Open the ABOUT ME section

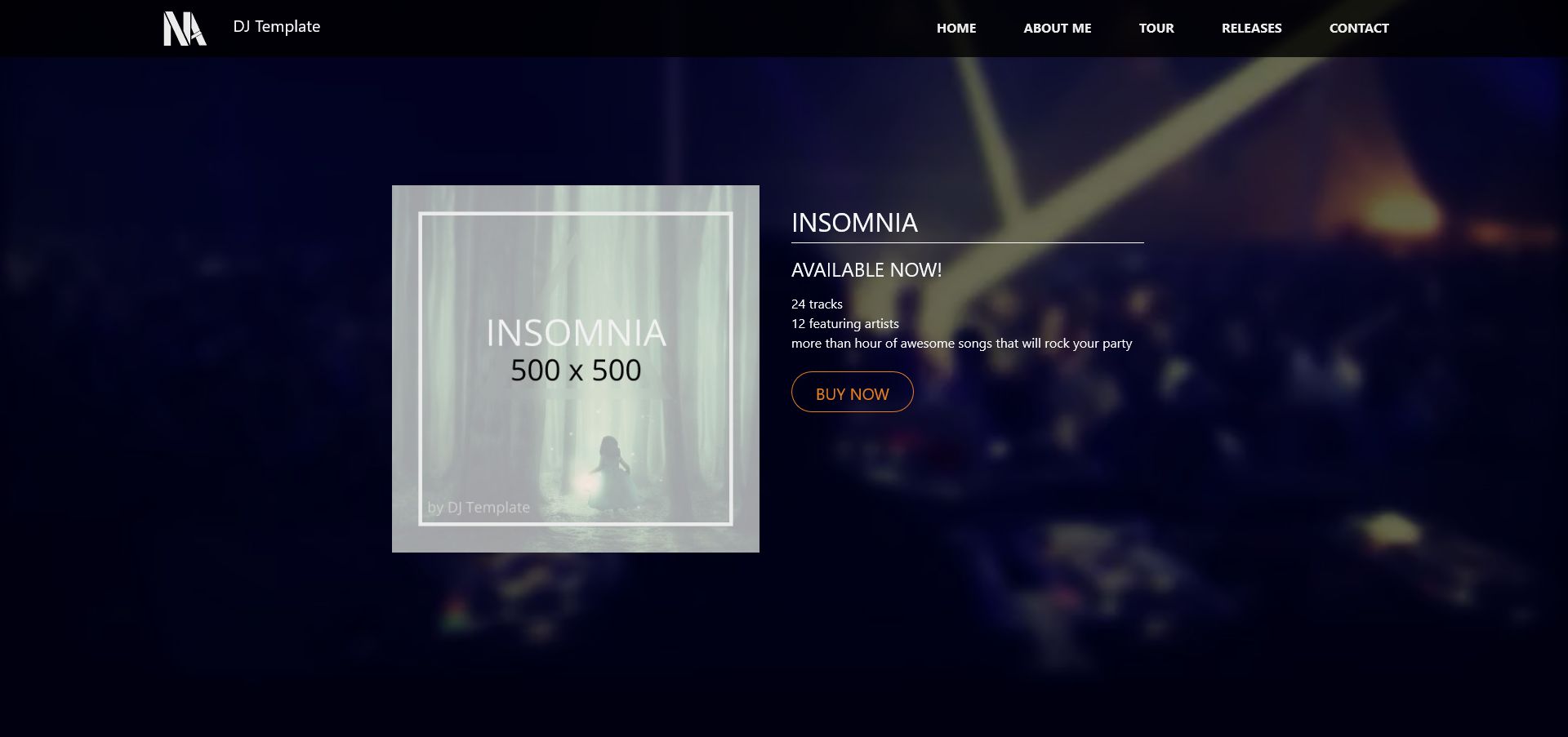pyautogui.click(x=1057, y=28)
